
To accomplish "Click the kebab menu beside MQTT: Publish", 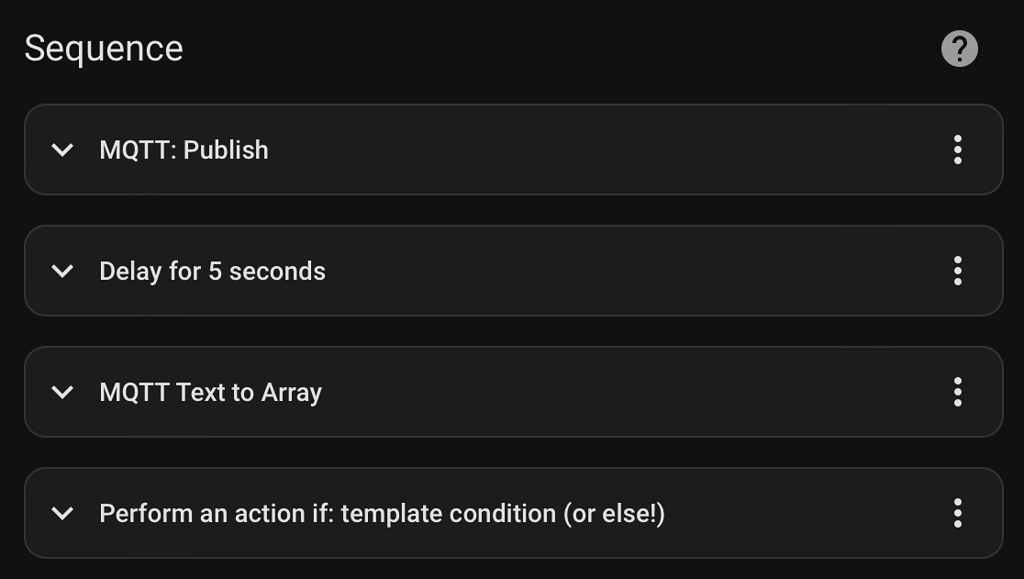I will (957, 149).
